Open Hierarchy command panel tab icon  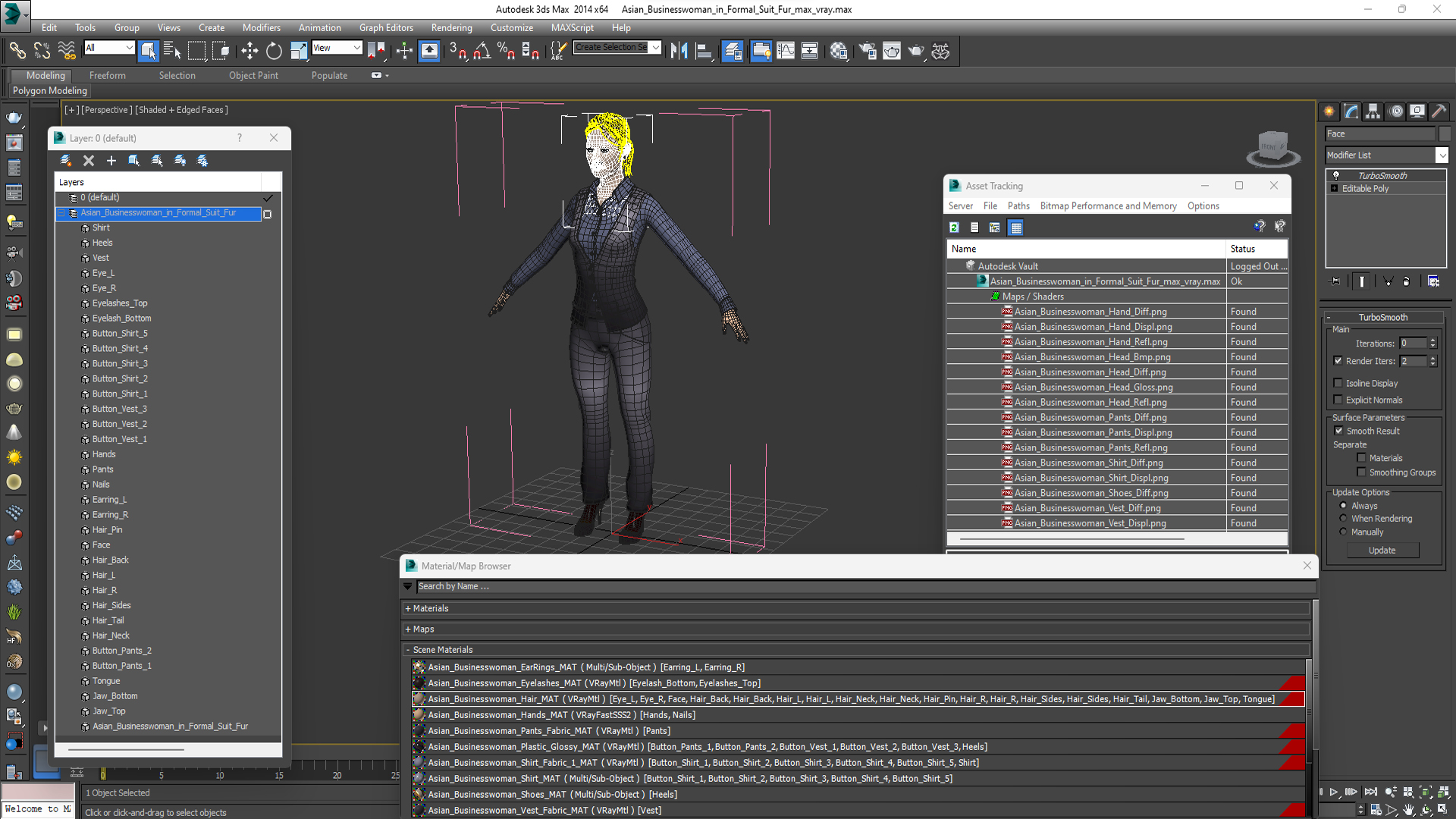click(1373, 111)
